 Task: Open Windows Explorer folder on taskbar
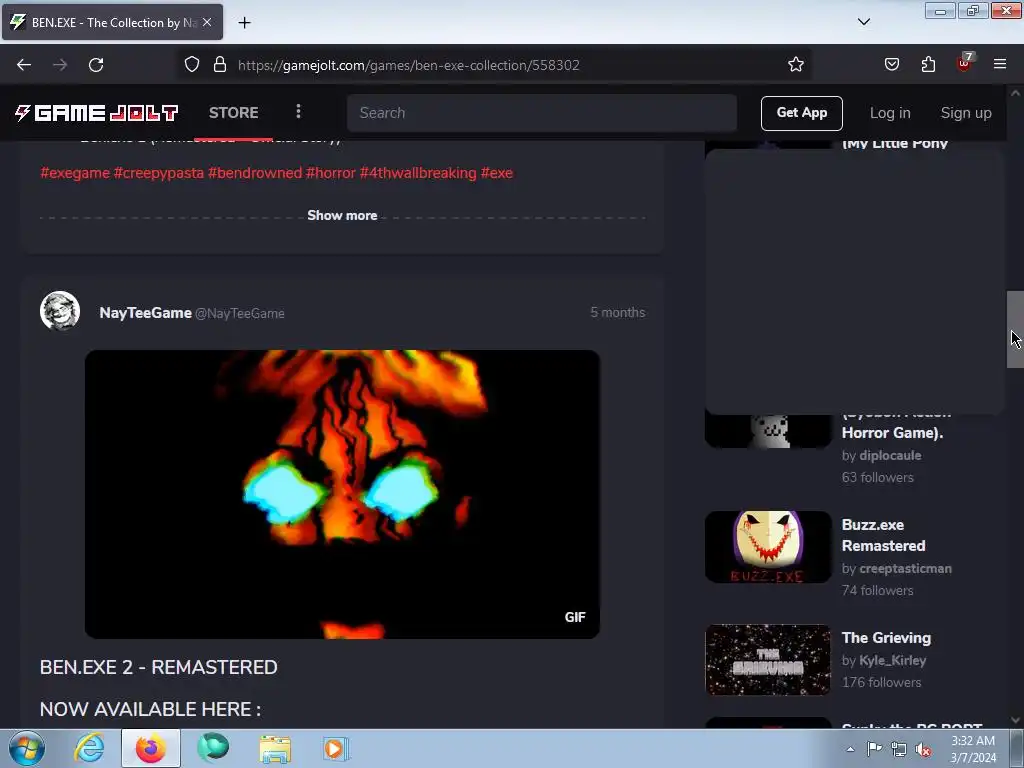pyautogui.click(x=275, y=749)
